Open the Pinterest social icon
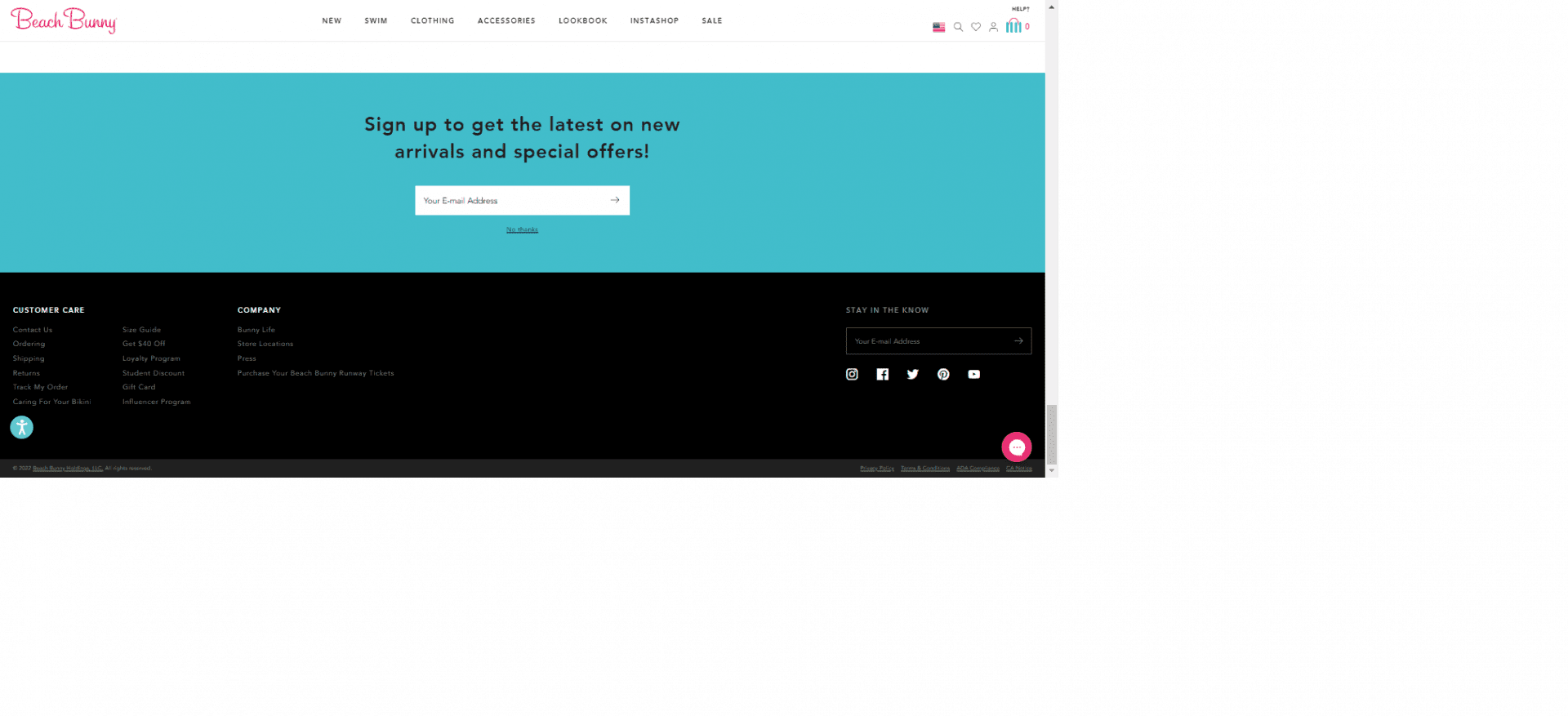Viewport: 1568px width, 716px height. 943,374
